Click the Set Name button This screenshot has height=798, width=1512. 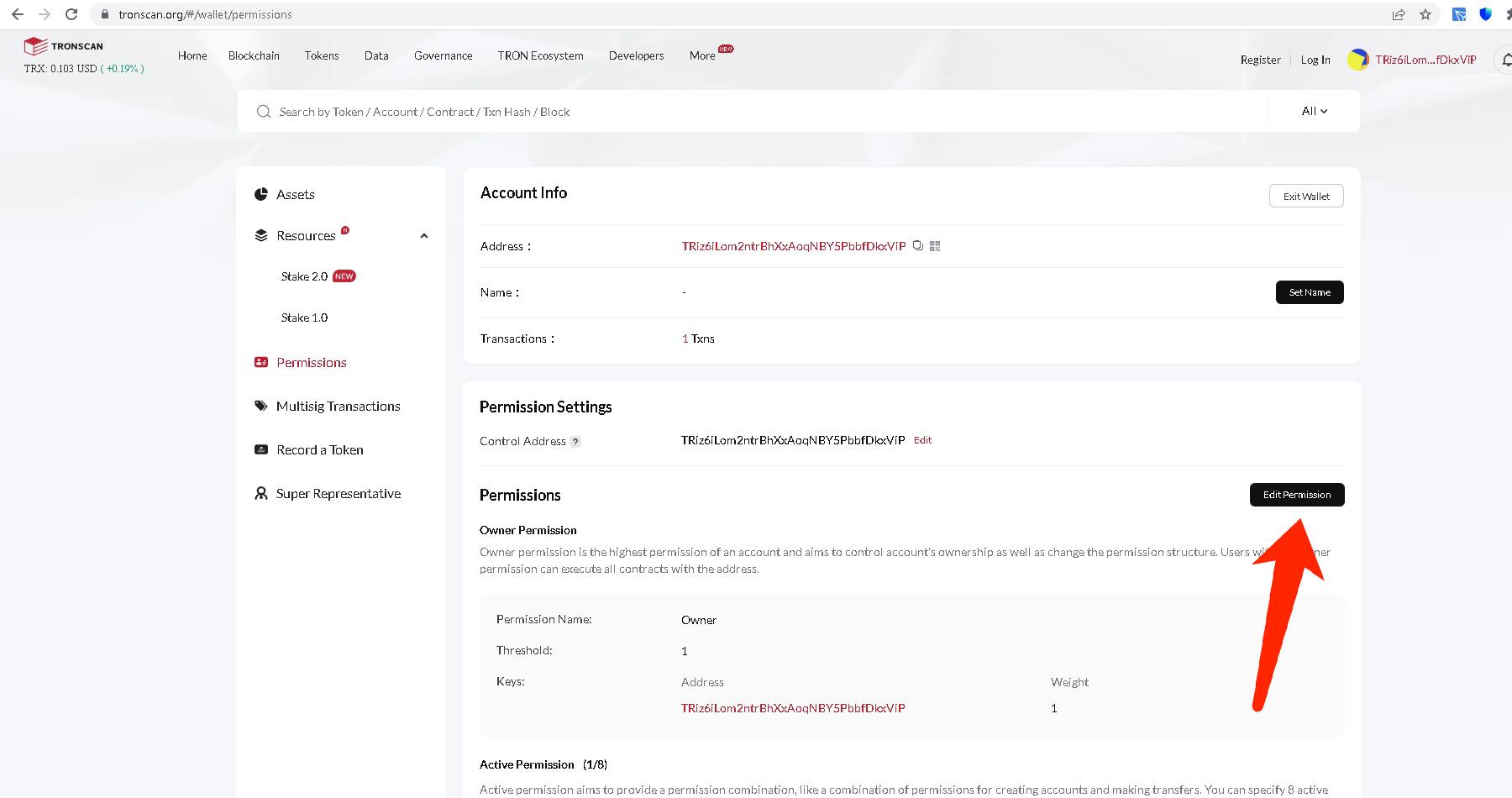pyautogui.click(x=1310, y=292)
